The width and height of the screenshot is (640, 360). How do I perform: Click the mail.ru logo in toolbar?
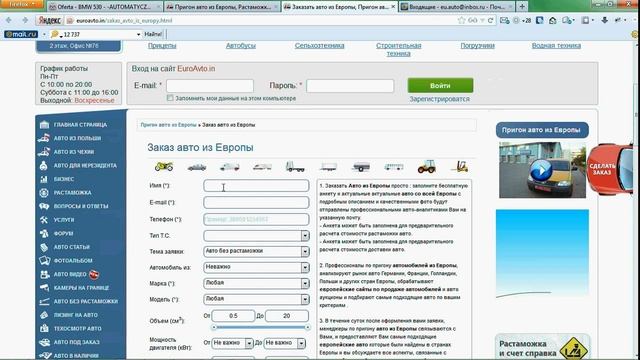21,34
